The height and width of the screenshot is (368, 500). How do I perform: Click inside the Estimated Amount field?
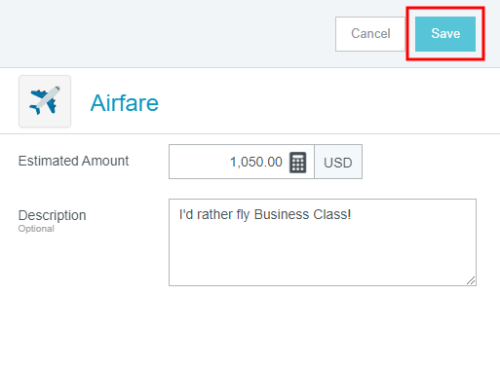pos(242,162)
